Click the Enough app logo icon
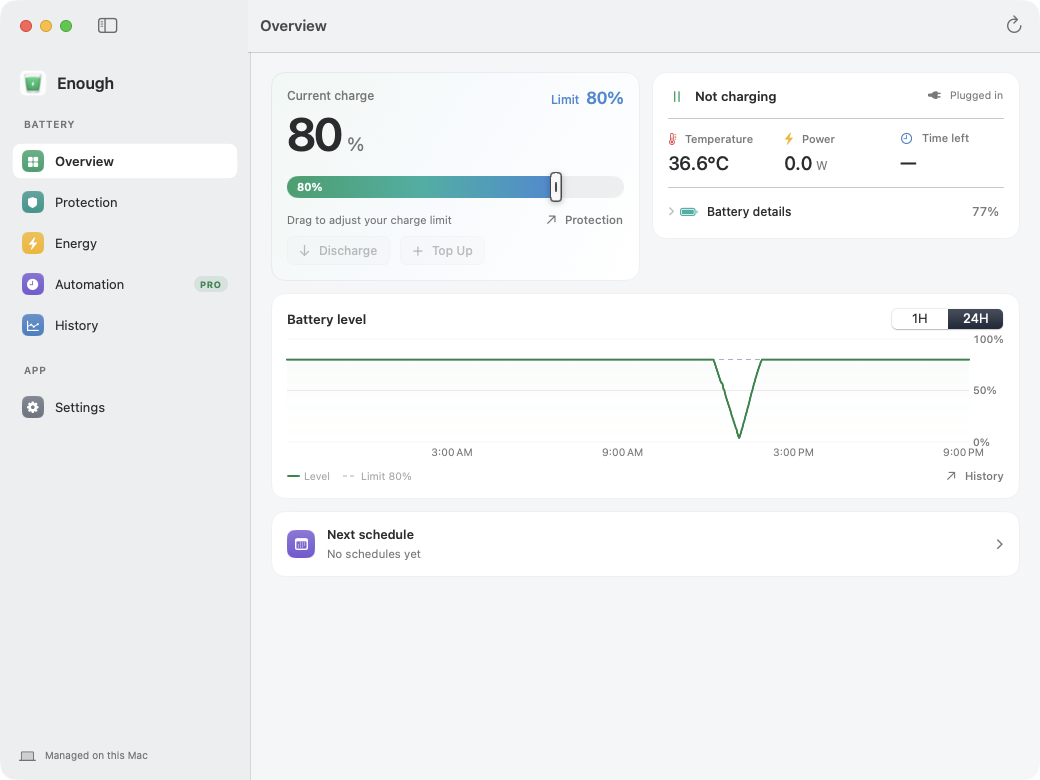Viewport: 1040px width, 780px height. point(32,84)
